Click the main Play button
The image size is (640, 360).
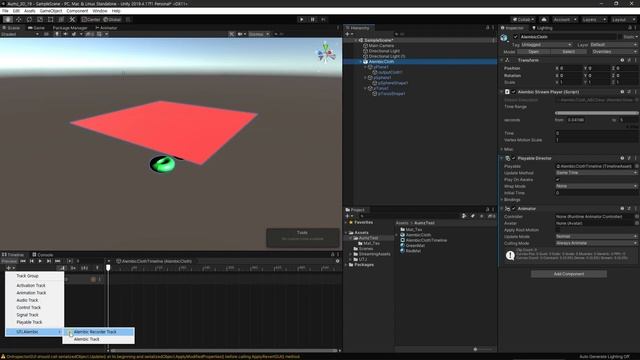[302, 19]
